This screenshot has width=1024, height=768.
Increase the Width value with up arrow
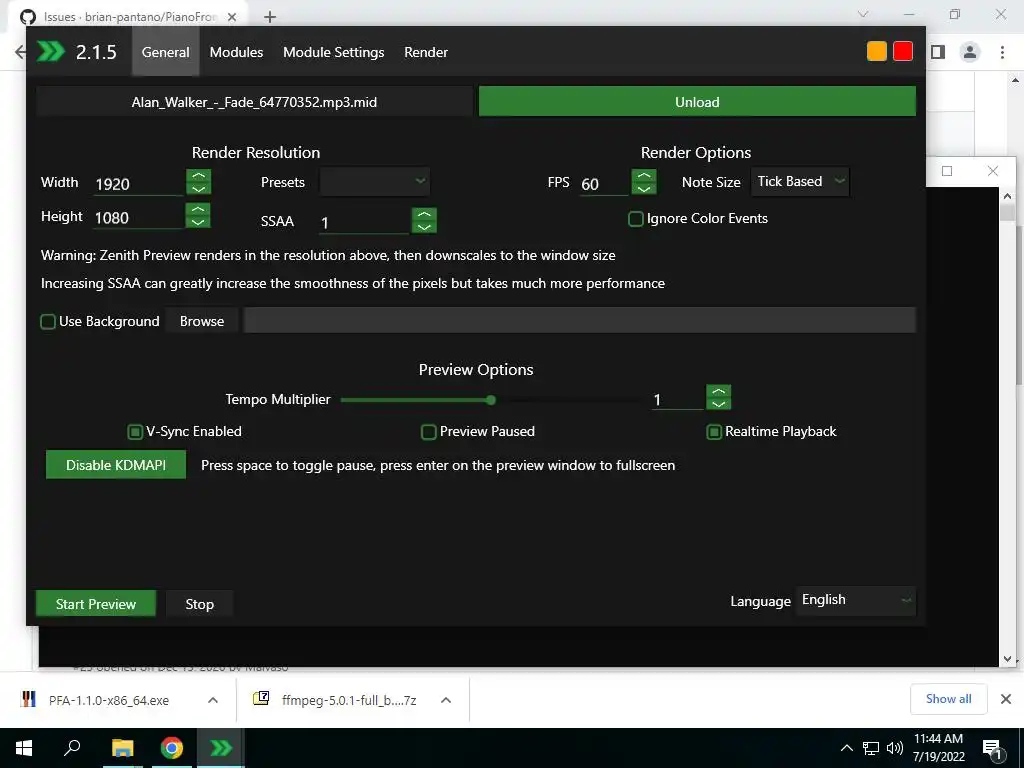click(x=199, y=176)
